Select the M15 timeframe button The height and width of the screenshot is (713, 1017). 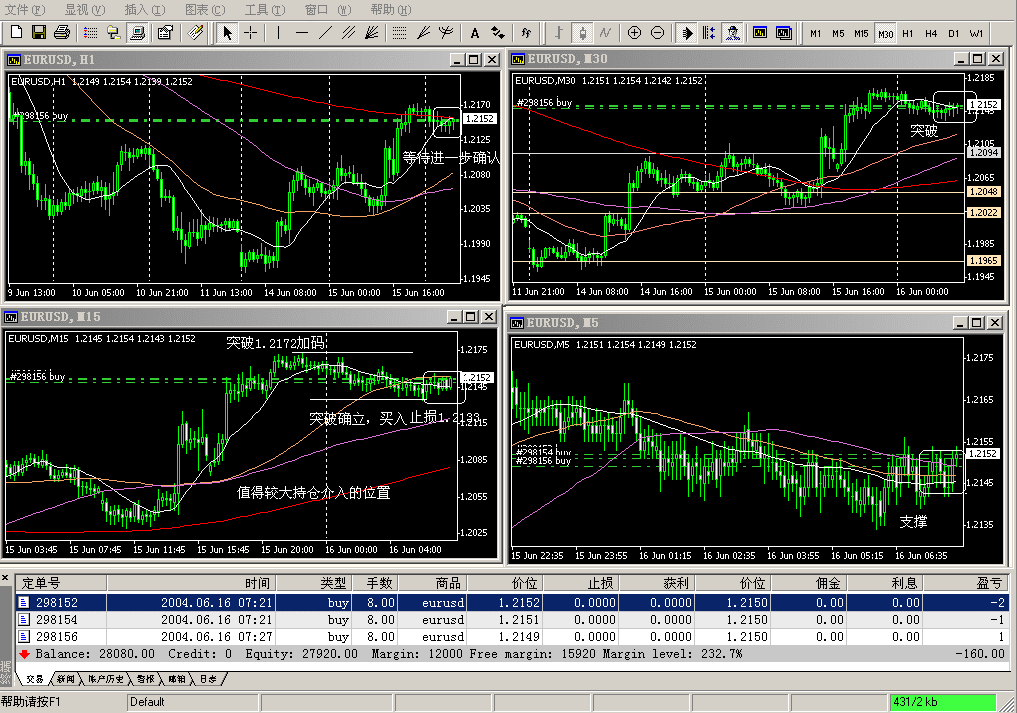point(861,33)
